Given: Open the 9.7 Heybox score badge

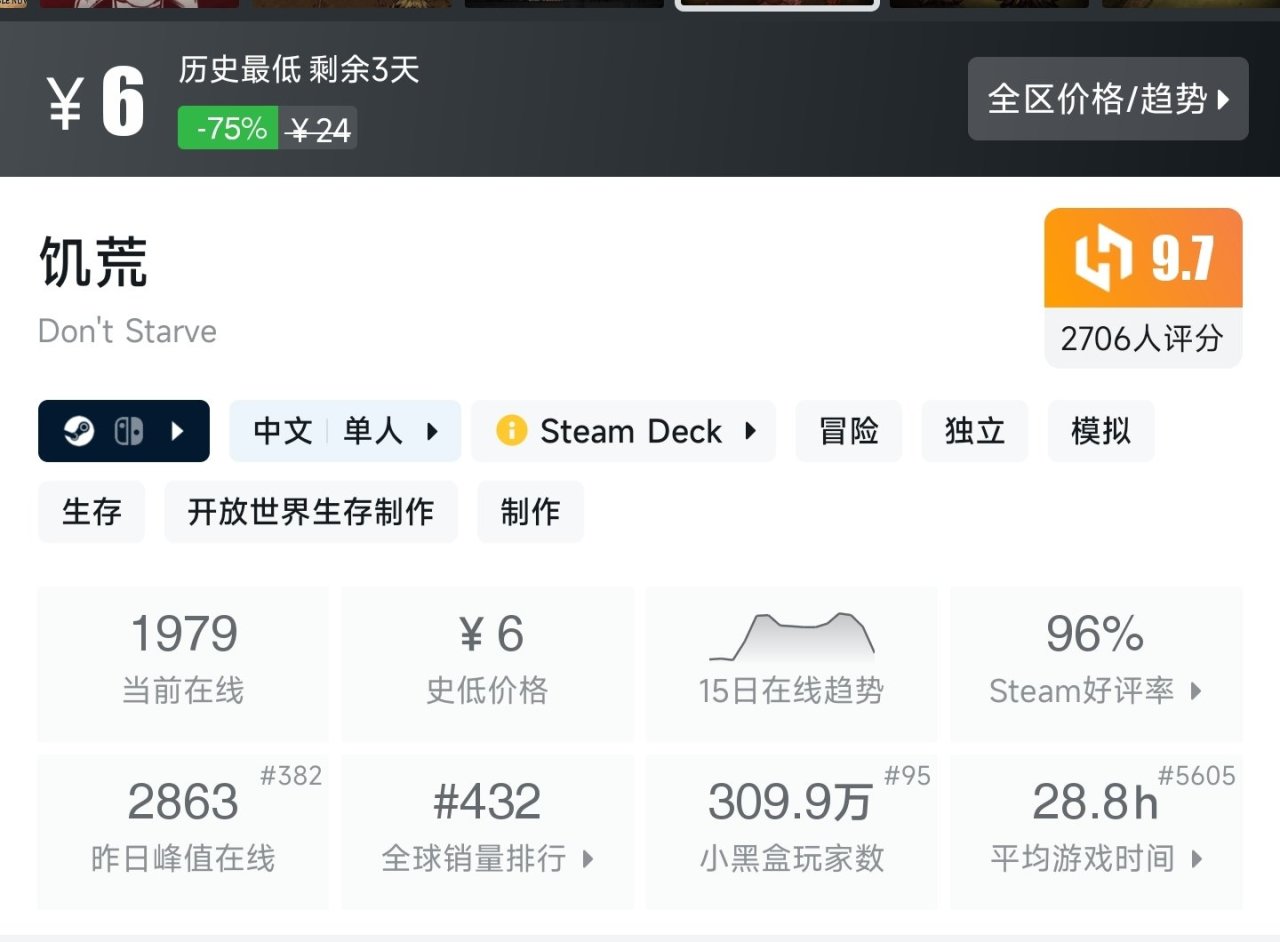Looking at the screenshot, I should (x=1143, y=258).
